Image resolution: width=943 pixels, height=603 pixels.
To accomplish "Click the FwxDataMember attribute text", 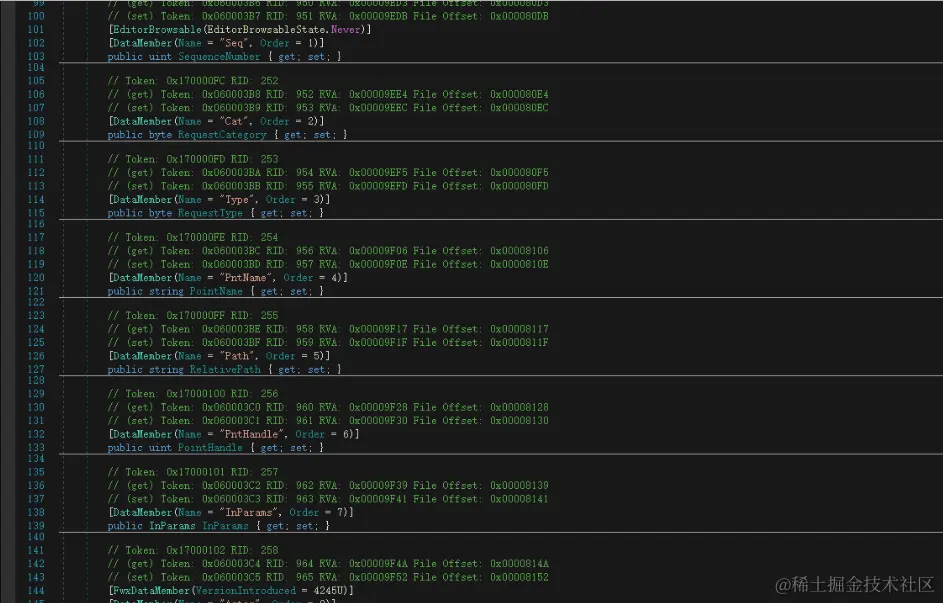I will click(x=151, y=590).
